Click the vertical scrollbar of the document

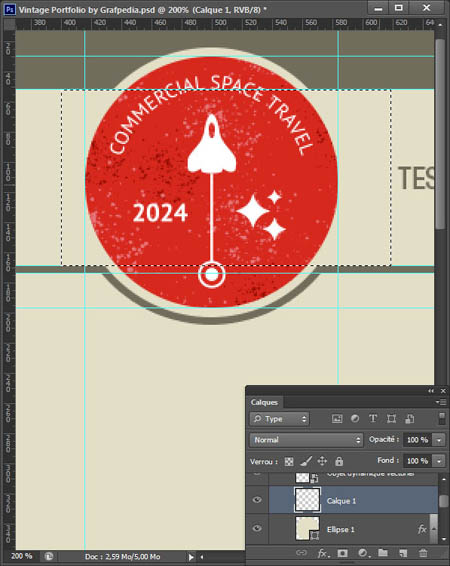[x=440, y=134]
